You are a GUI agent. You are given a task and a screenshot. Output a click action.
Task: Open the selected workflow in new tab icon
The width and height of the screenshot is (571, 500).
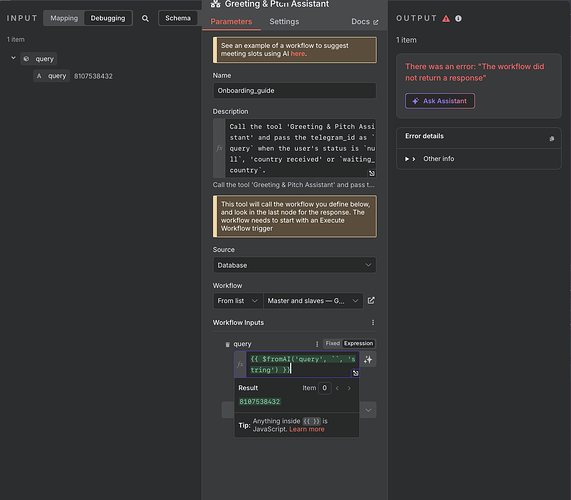(371, 300)
